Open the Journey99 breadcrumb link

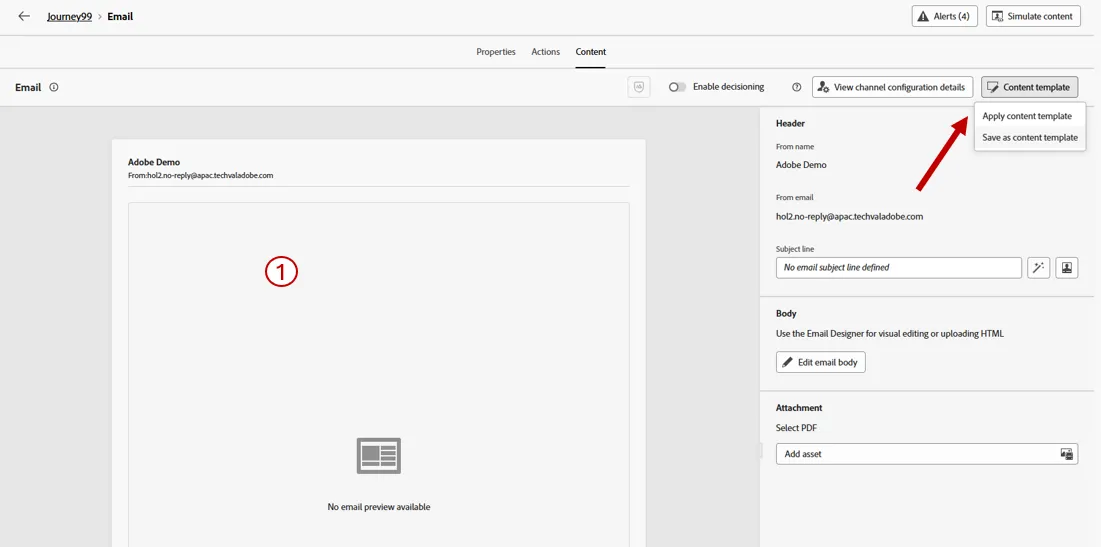point(70,16)
